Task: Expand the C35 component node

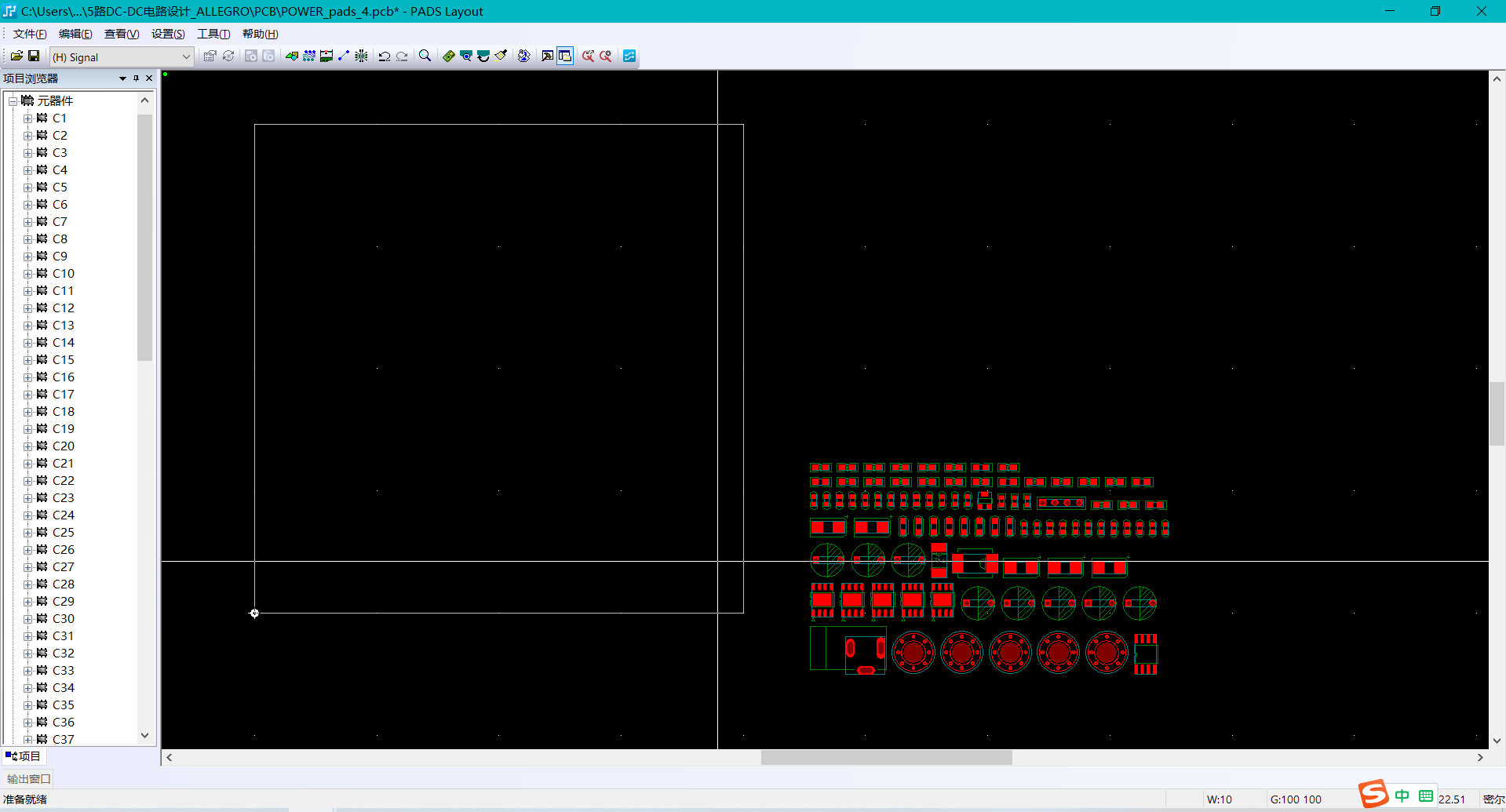Action: coord(27,705)
